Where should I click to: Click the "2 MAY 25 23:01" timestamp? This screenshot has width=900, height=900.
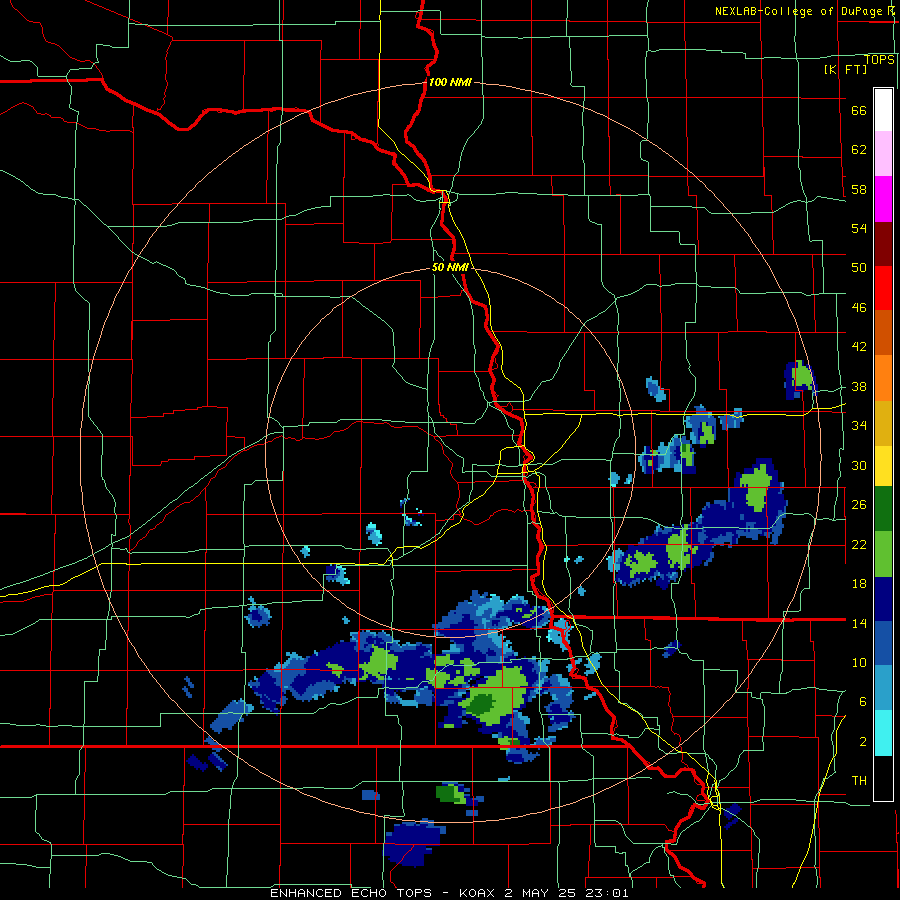[567, 893]
